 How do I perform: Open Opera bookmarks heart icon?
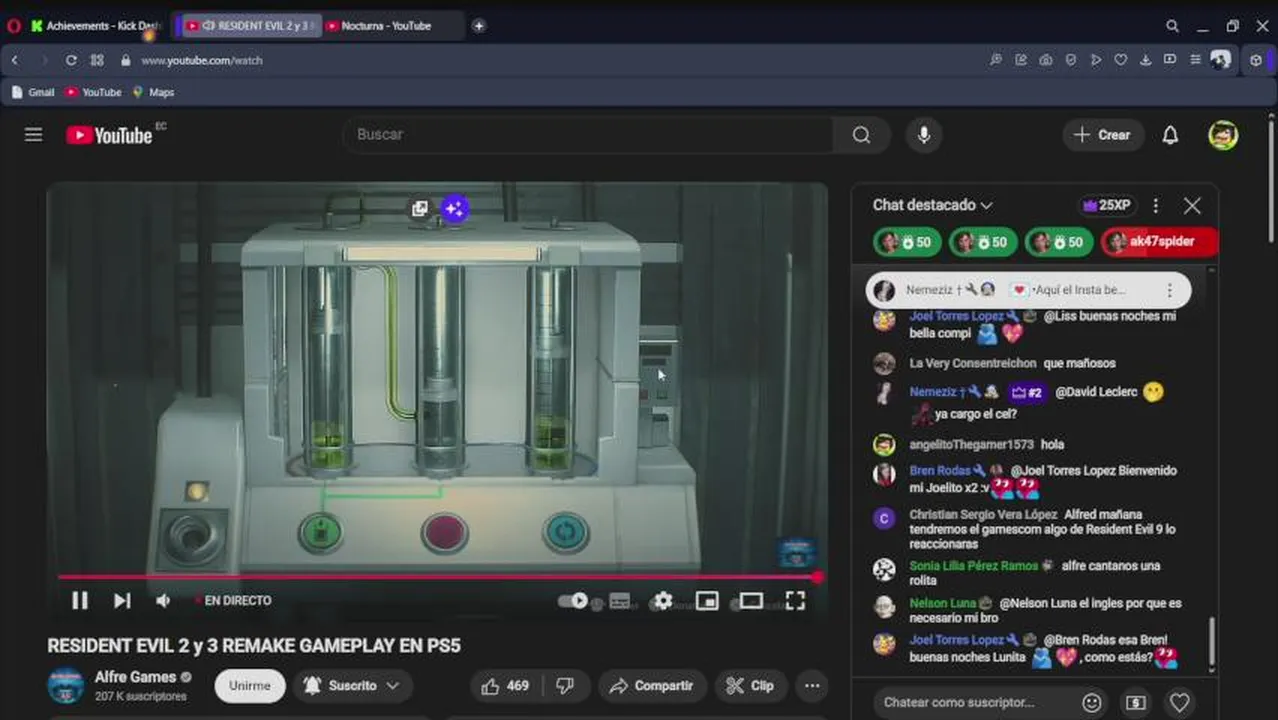point(1121,60)
